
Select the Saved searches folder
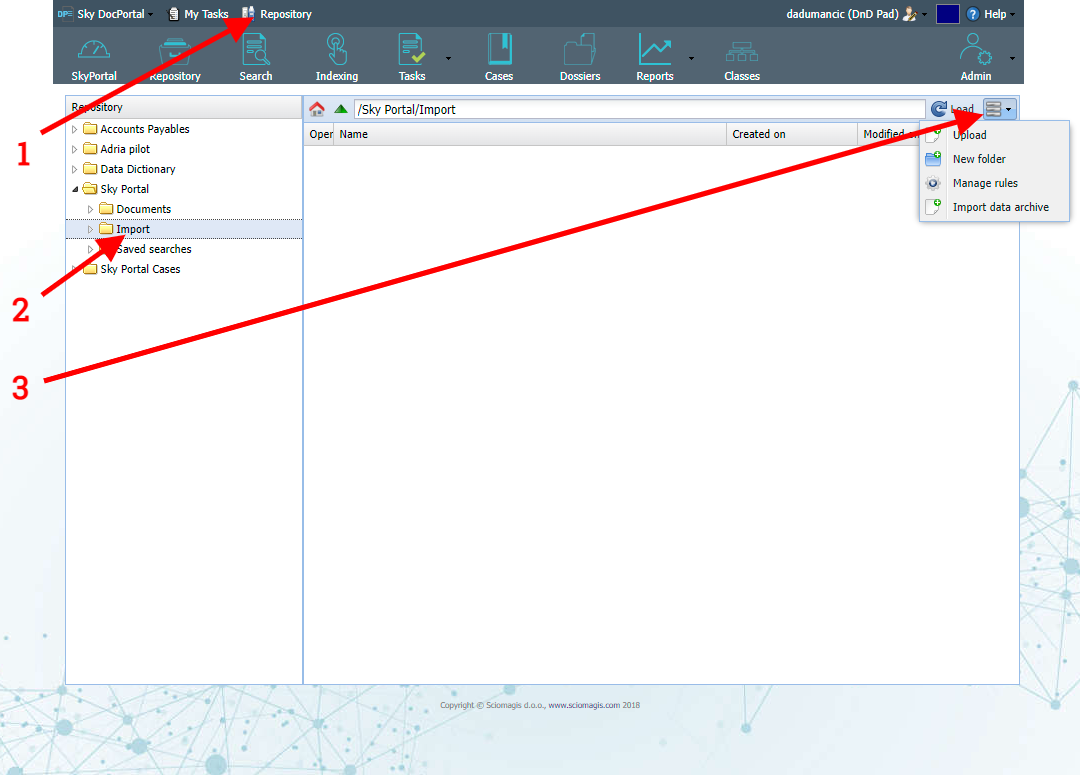point(154,249)
